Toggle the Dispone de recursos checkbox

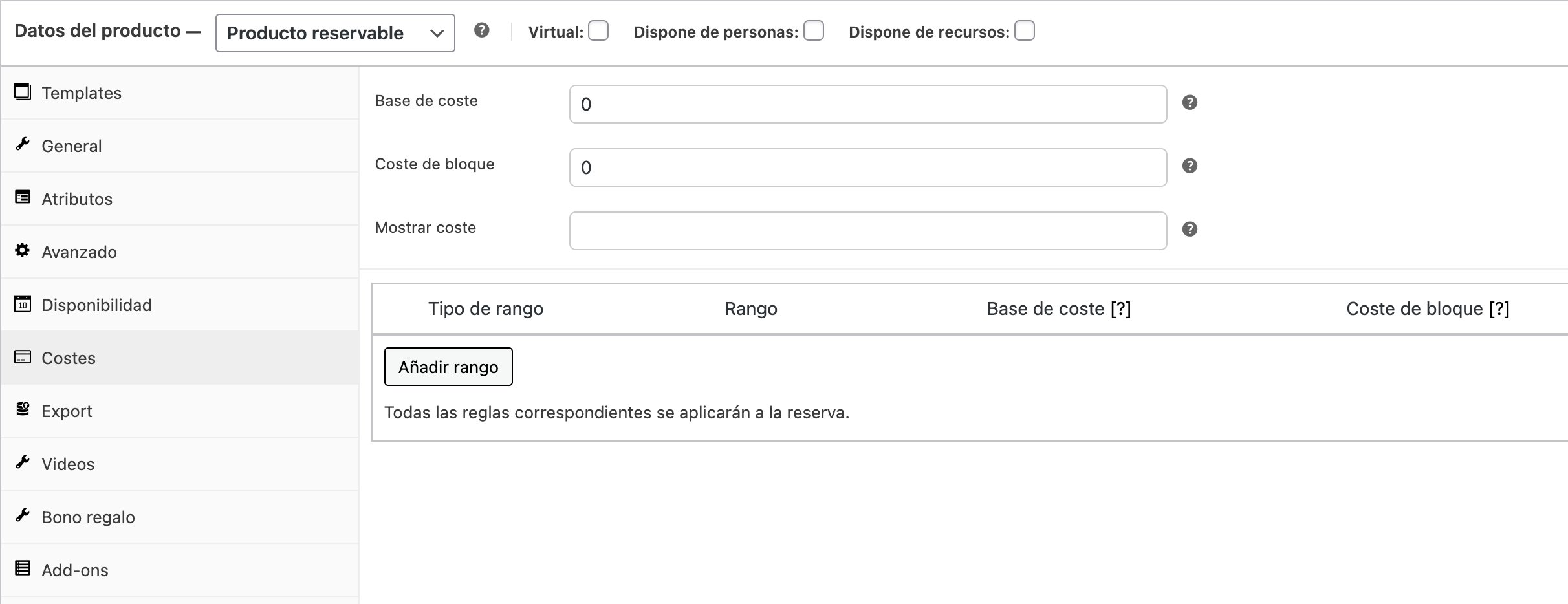(1024, 31)
